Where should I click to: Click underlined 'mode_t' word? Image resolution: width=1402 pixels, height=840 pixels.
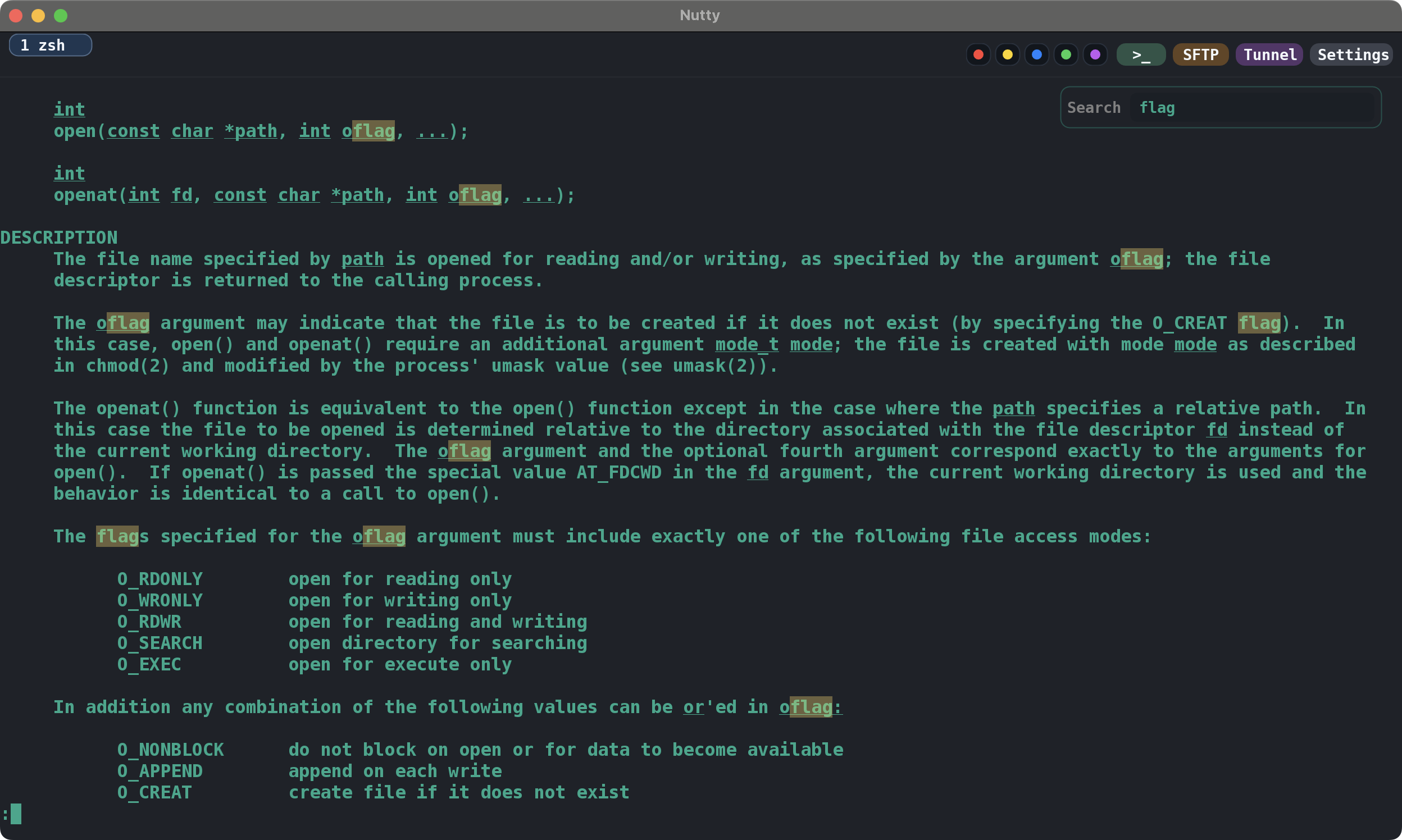click(x=747, y=345)
